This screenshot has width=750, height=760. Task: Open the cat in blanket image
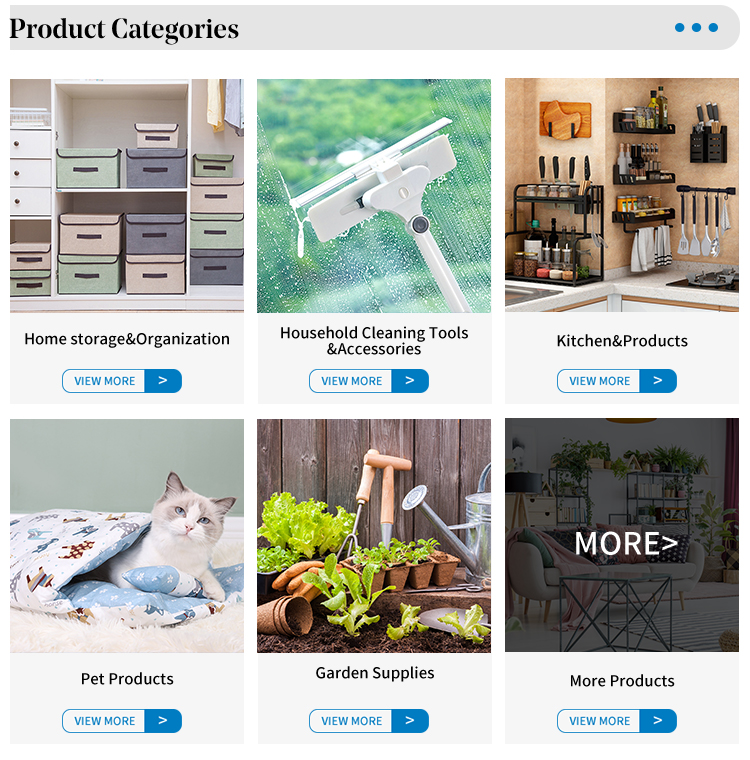127,536
